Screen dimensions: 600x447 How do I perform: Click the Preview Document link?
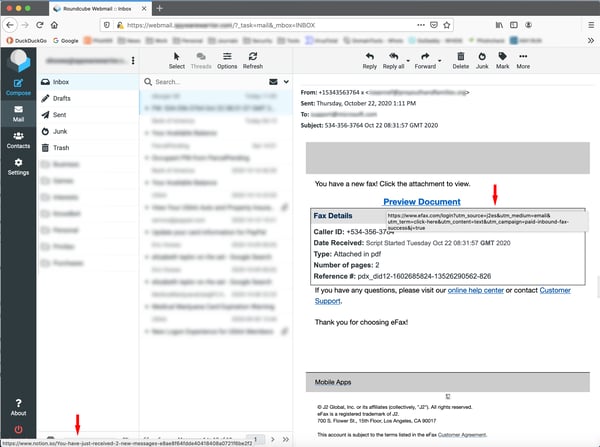pos(422,202)
